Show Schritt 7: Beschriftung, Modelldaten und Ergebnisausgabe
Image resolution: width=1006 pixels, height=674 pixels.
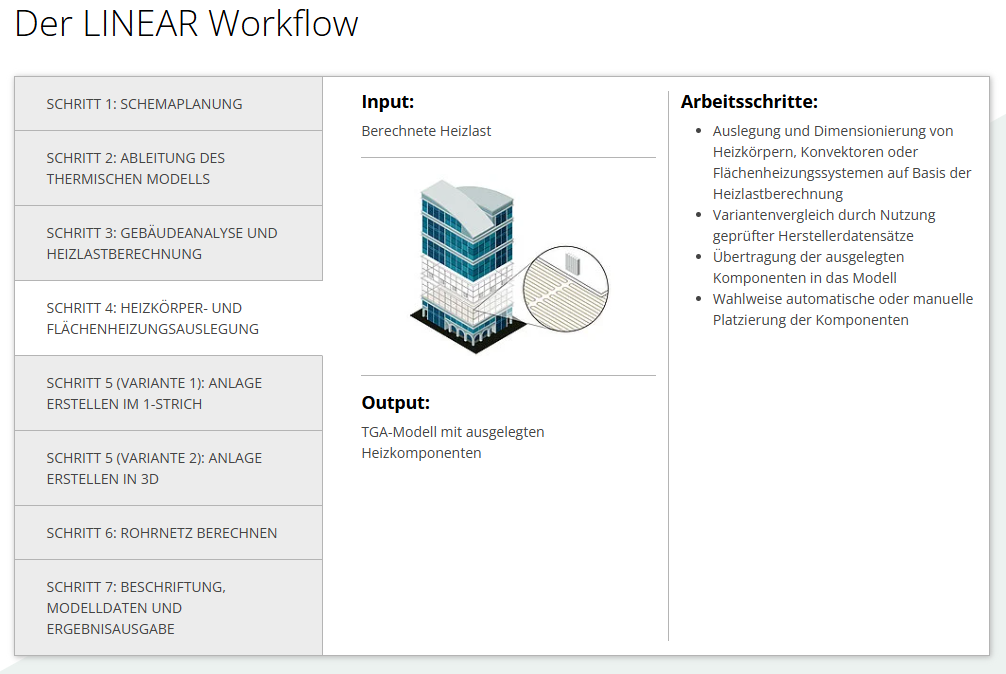[168, 607]
